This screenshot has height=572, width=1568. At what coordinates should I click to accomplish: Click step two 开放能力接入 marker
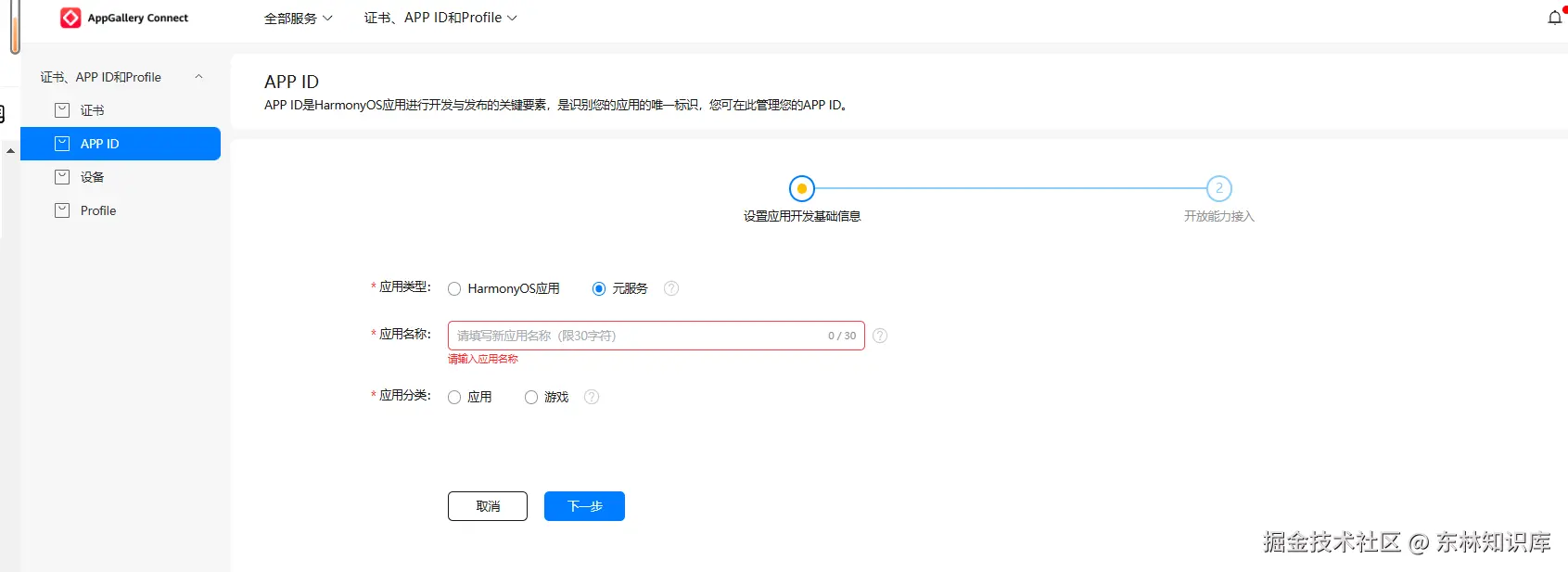pyautogui.click(x=1219, y=188)
